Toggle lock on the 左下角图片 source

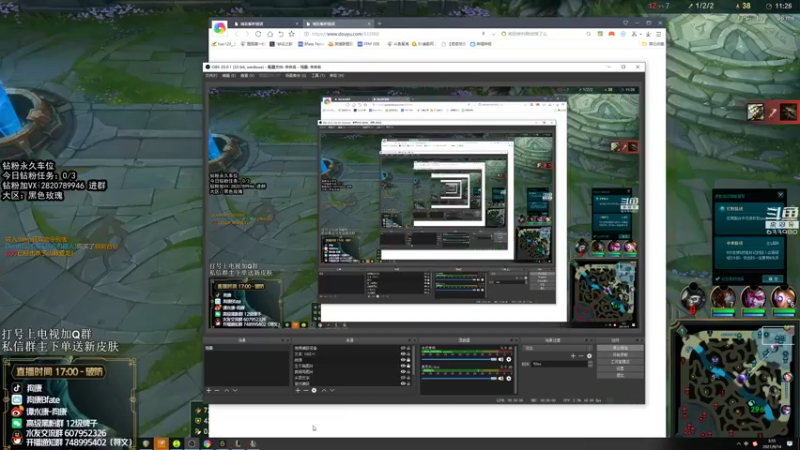[409, 366]
